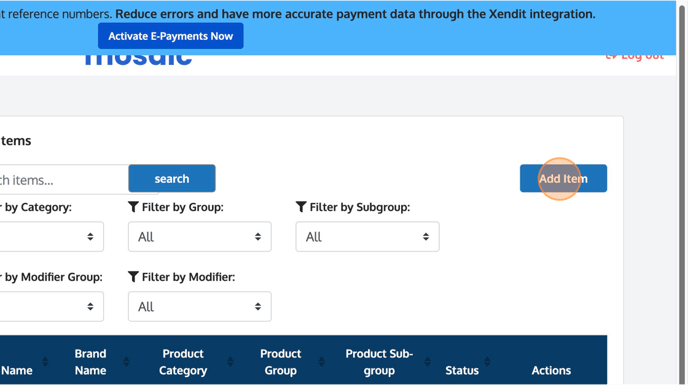Screen dimensions: 688x385
Task: Sort by Product Sub-group column arrows
Action: [x=428, y=362]
